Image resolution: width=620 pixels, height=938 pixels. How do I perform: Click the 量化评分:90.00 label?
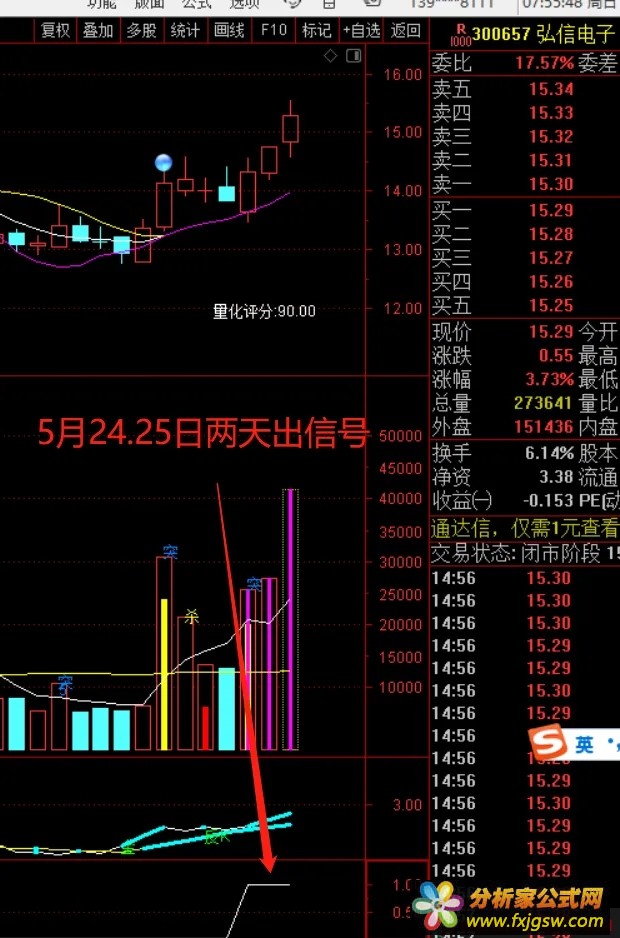click(x=265, y=311)
